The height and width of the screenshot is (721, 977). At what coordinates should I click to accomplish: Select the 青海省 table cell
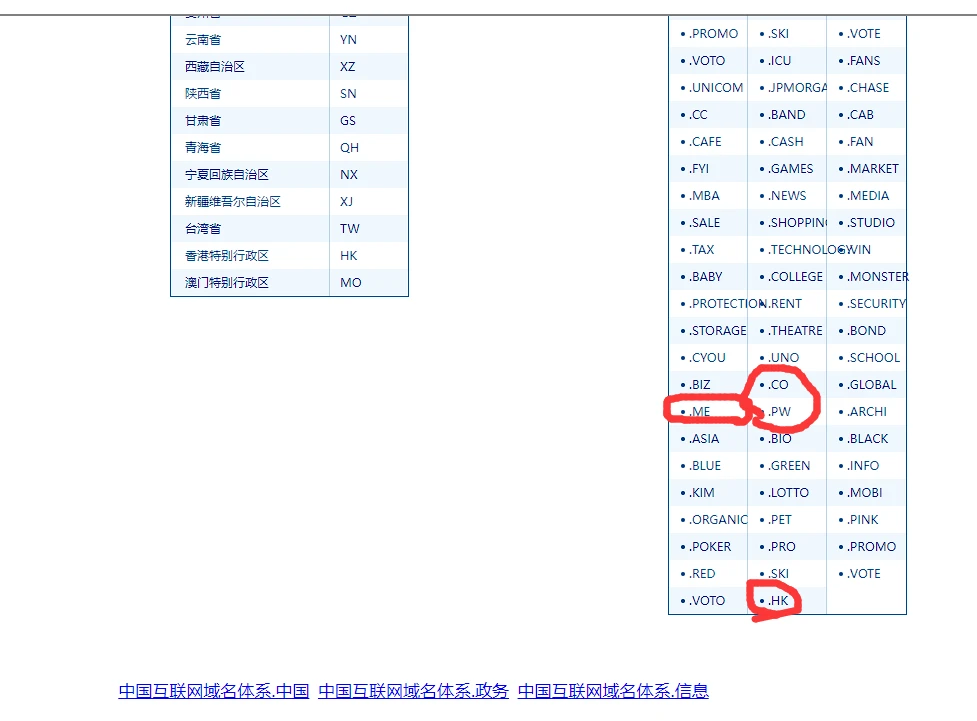[x=250, y=148]
